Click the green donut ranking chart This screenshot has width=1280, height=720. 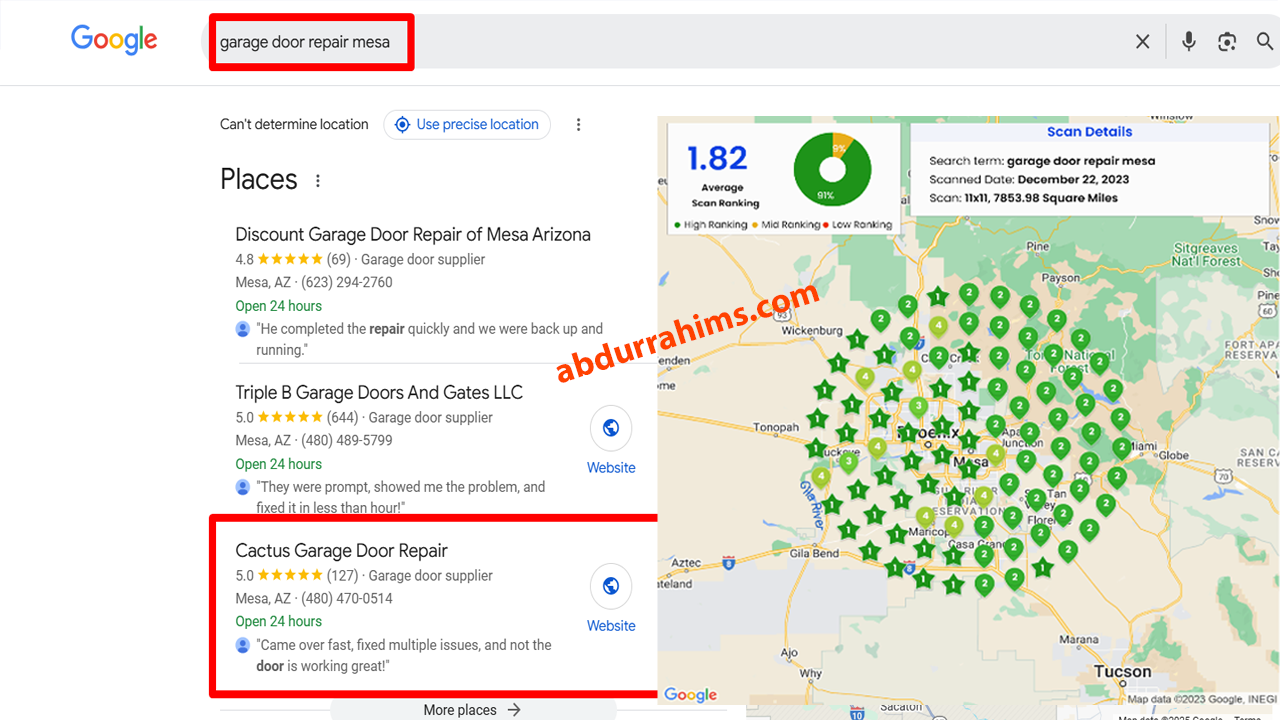[x=832, y=170]
